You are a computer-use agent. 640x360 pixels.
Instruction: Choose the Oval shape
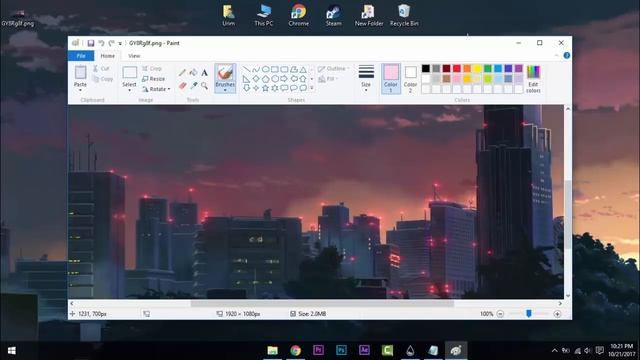[x=265, y=69]
